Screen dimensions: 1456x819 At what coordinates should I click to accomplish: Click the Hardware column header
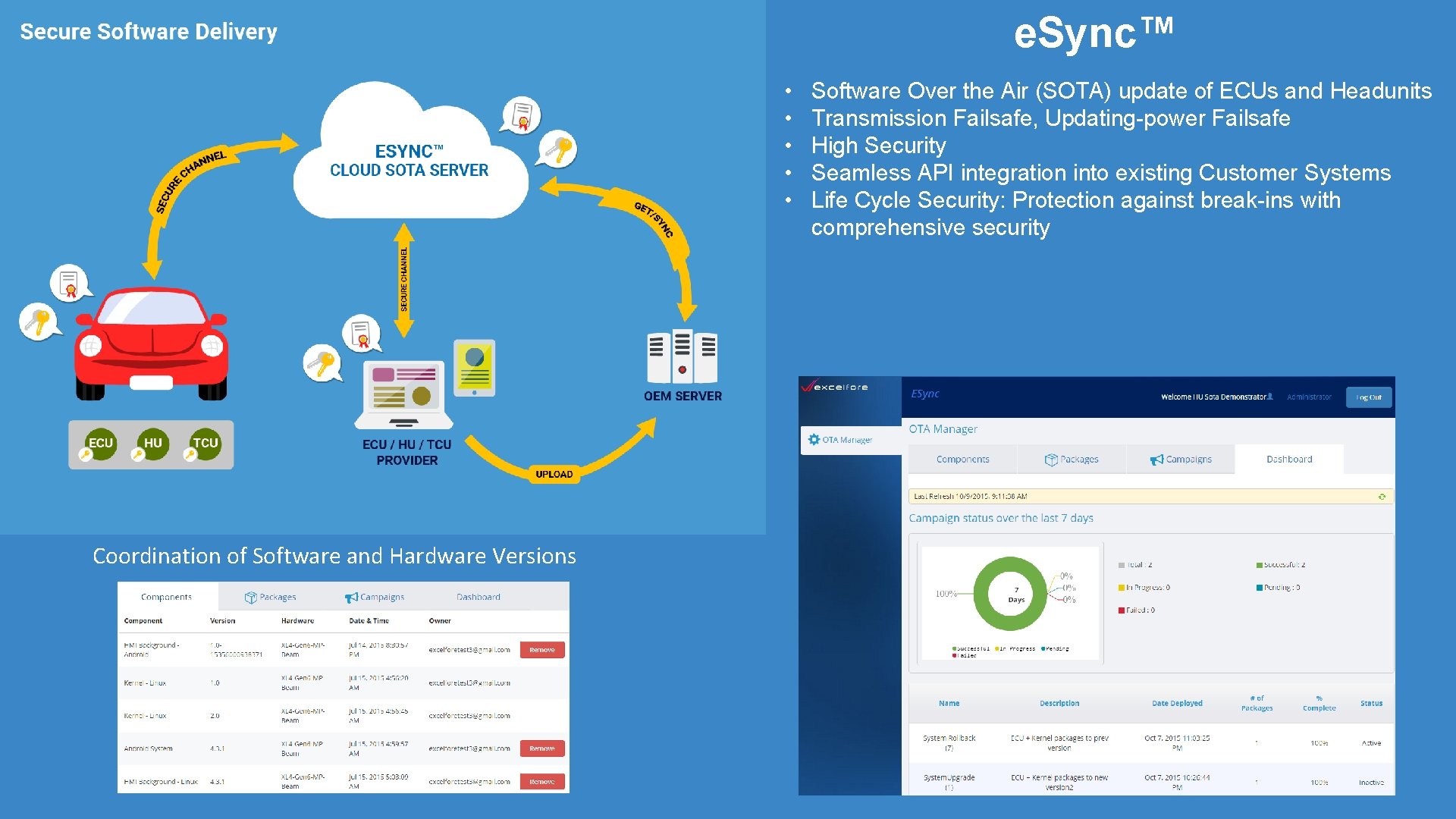pos(297,621)
